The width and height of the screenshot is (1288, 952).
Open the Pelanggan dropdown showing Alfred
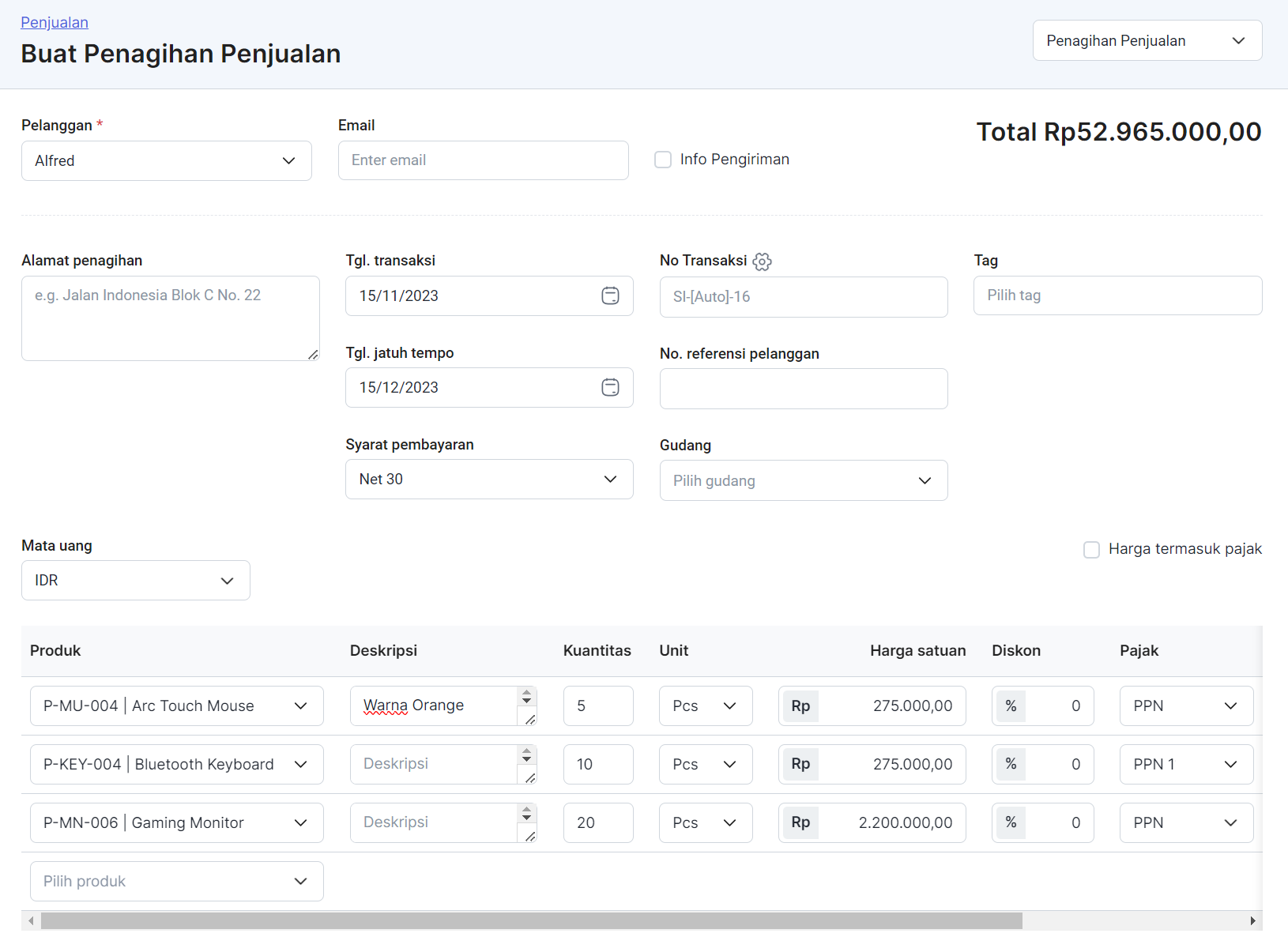166,160
